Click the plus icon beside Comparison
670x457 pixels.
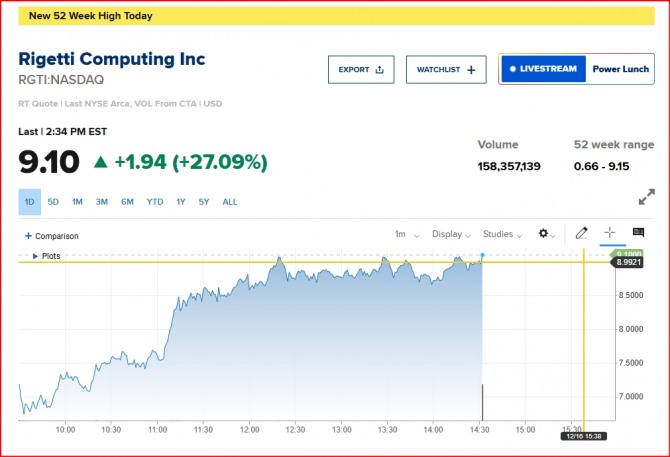pos(28,236)
